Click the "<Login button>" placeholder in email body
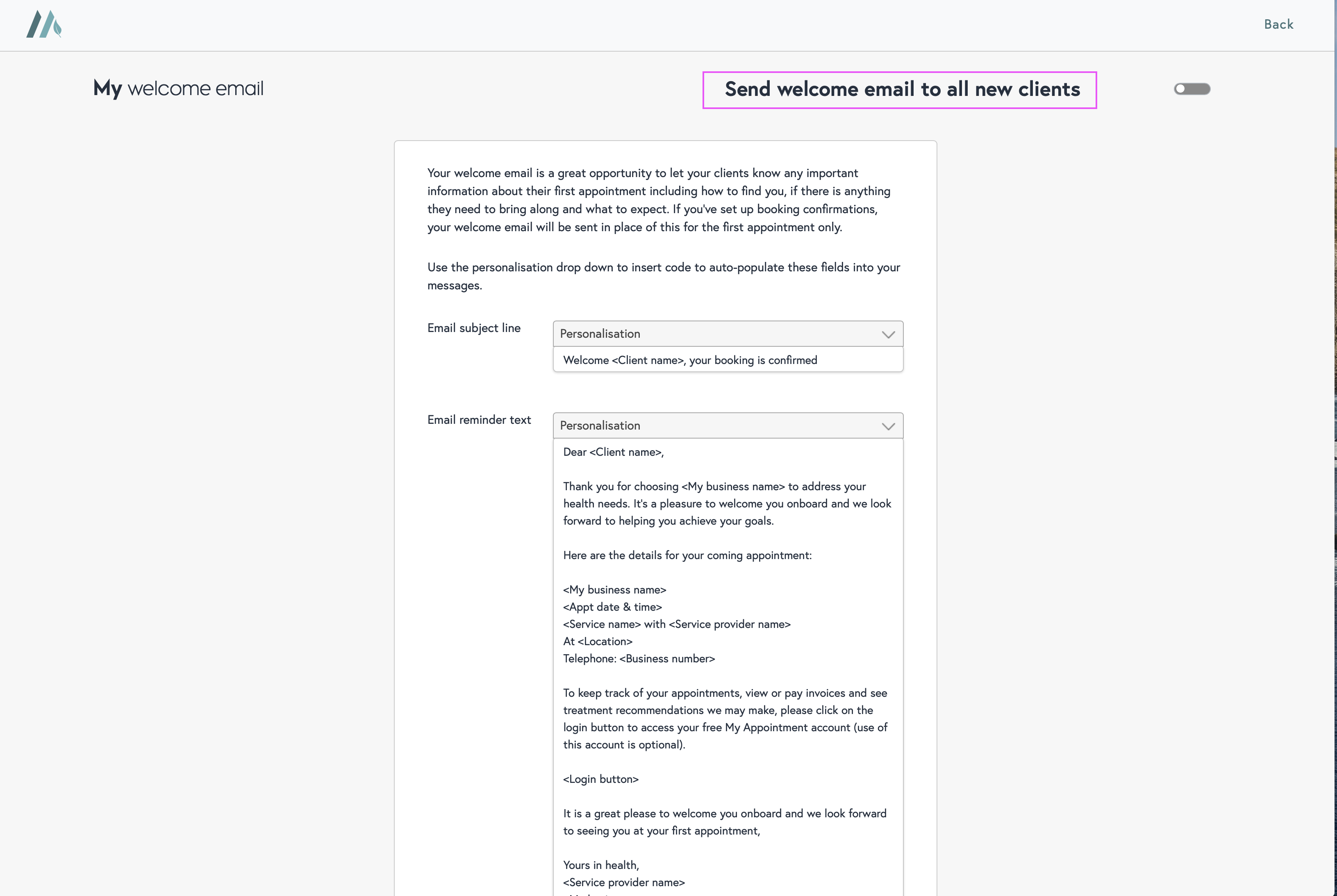The image size is (1337, 896). [600, 779]
